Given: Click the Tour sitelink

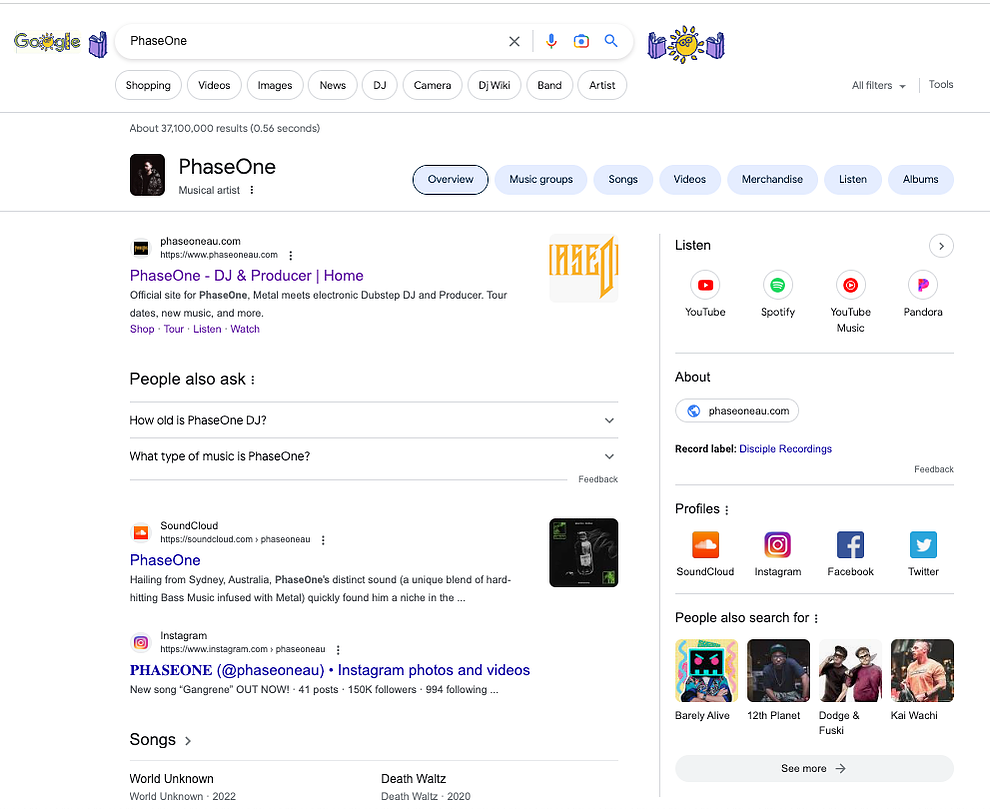Looking at the screenshot, I should coord(174,330).
